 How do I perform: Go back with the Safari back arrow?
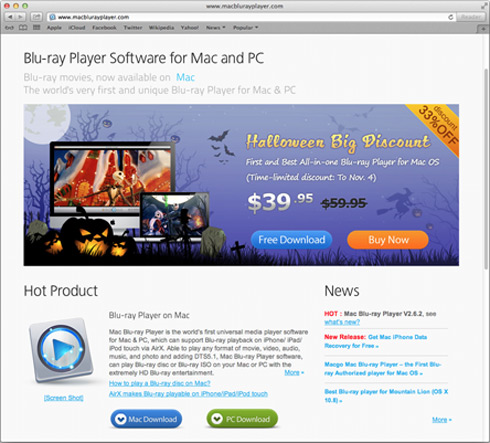10,17
